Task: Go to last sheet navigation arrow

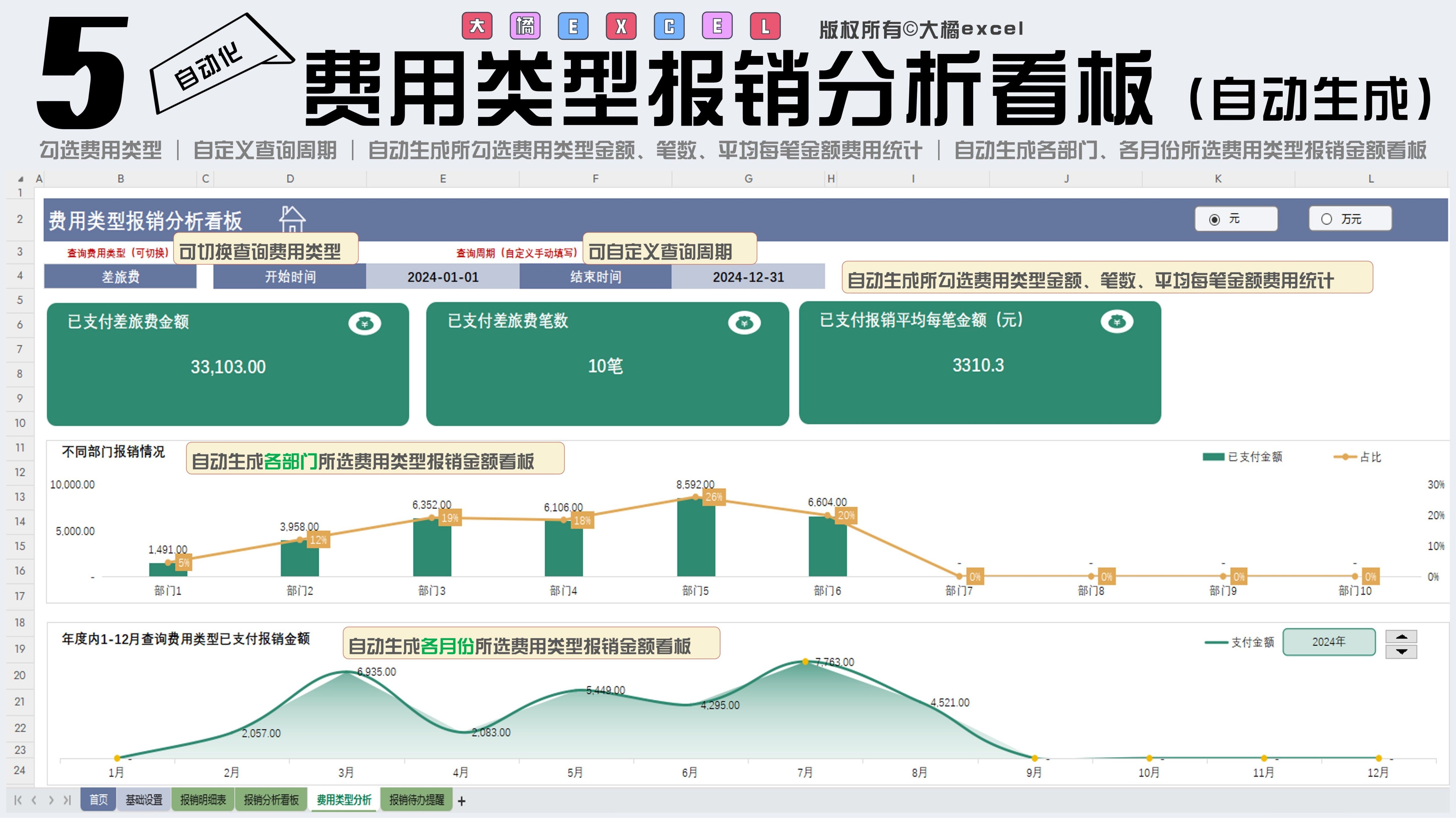Action: coord(67,800)
